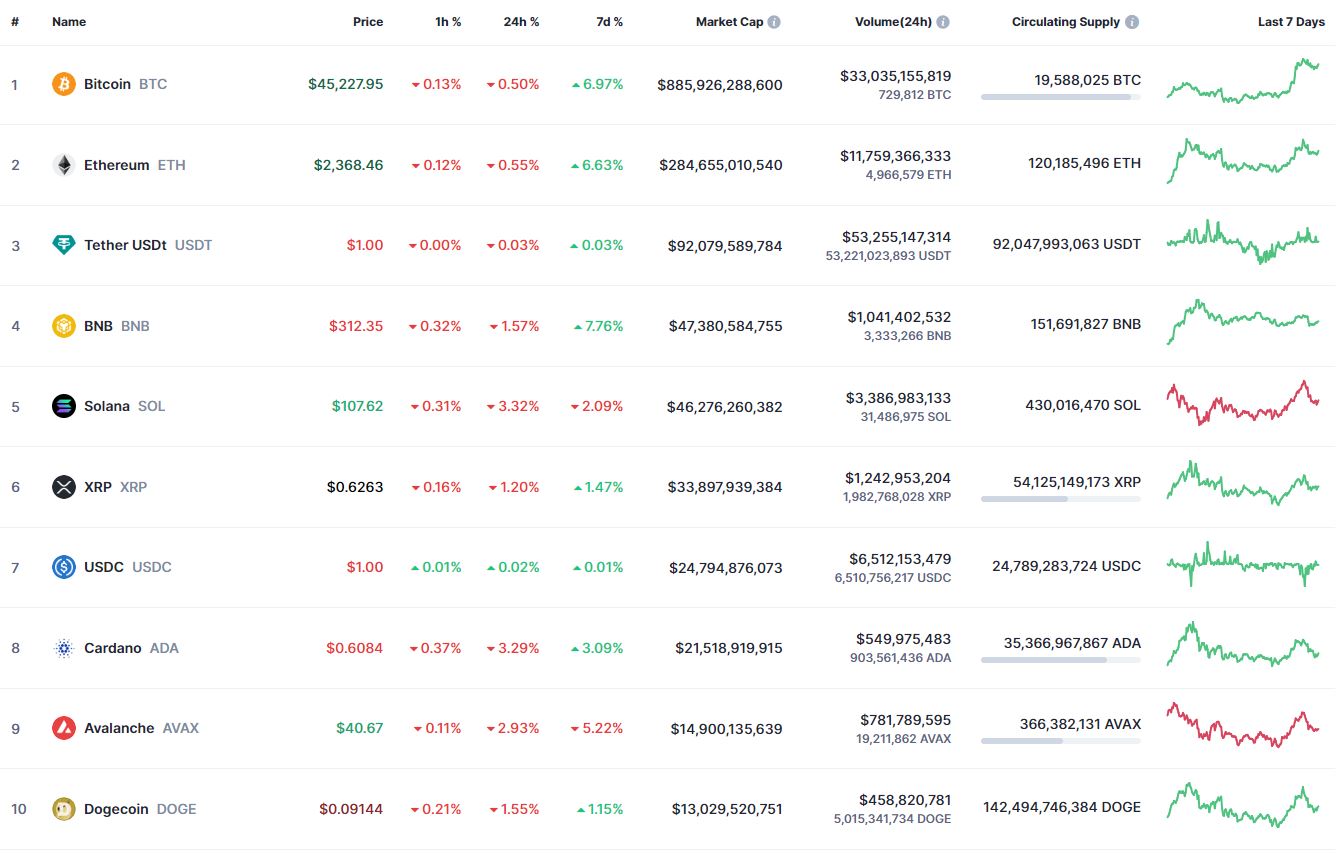Click the BNB yellow logo icon
Viewport: 1340px width, 854px height.
point(64,326)
